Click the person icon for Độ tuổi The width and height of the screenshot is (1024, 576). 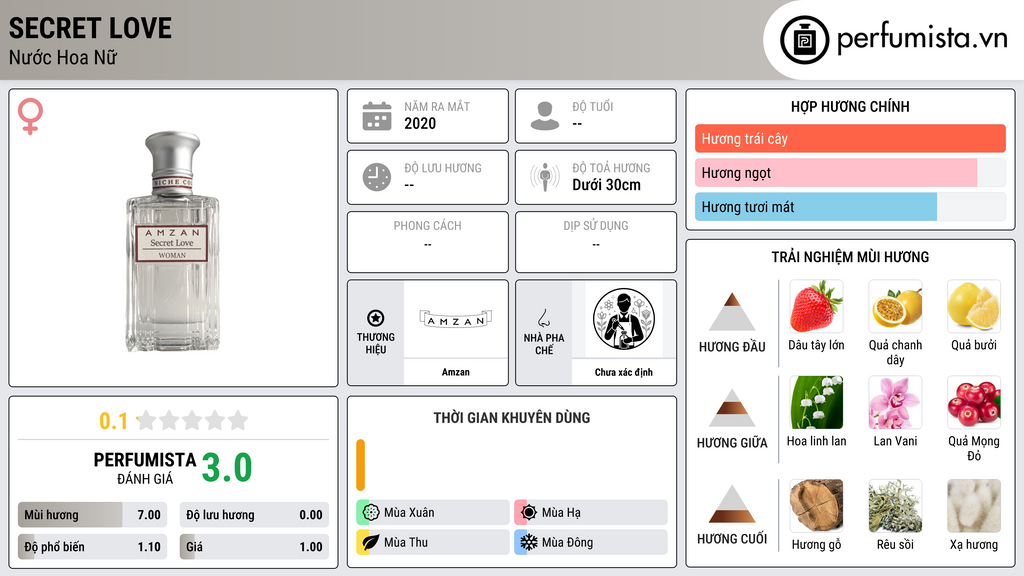545,116
